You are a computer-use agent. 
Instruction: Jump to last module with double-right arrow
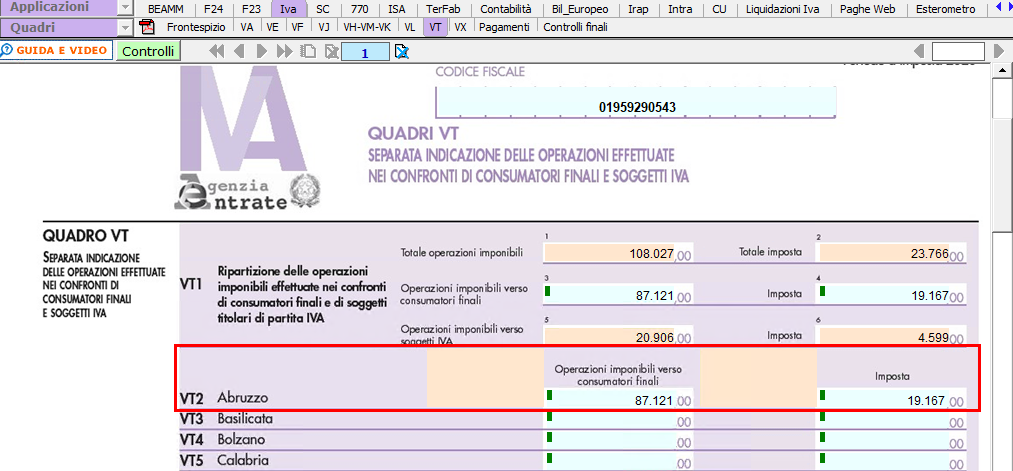point(284,52)
